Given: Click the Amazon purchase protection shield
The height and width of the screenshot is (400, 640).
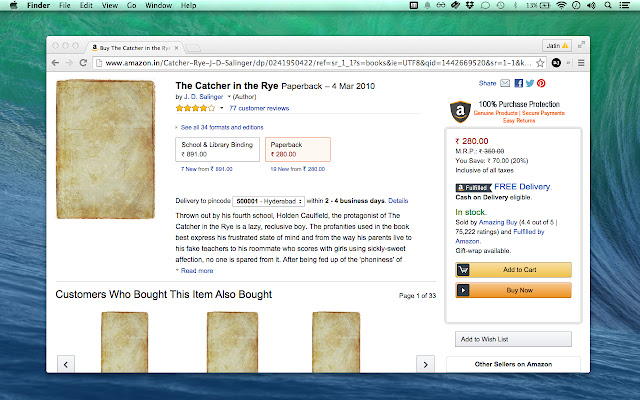Looking at the screenshot, I should point(460,111).
